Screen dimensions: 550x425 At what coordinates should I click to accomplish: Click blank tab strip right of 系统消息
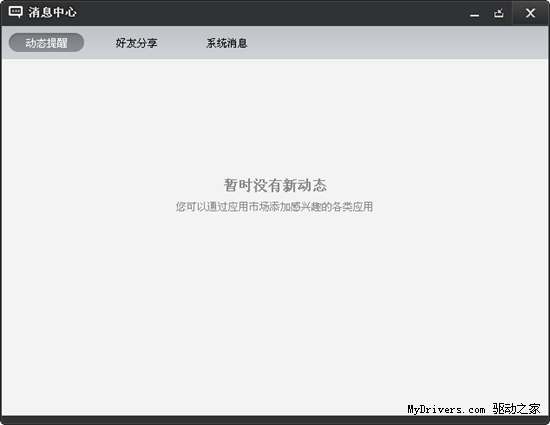(396, 43)
